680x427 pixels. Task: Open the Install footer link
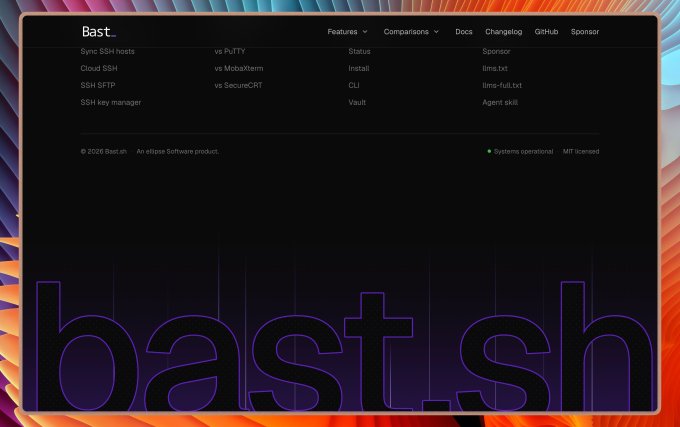pyautogui.click(x=359, y=68)
